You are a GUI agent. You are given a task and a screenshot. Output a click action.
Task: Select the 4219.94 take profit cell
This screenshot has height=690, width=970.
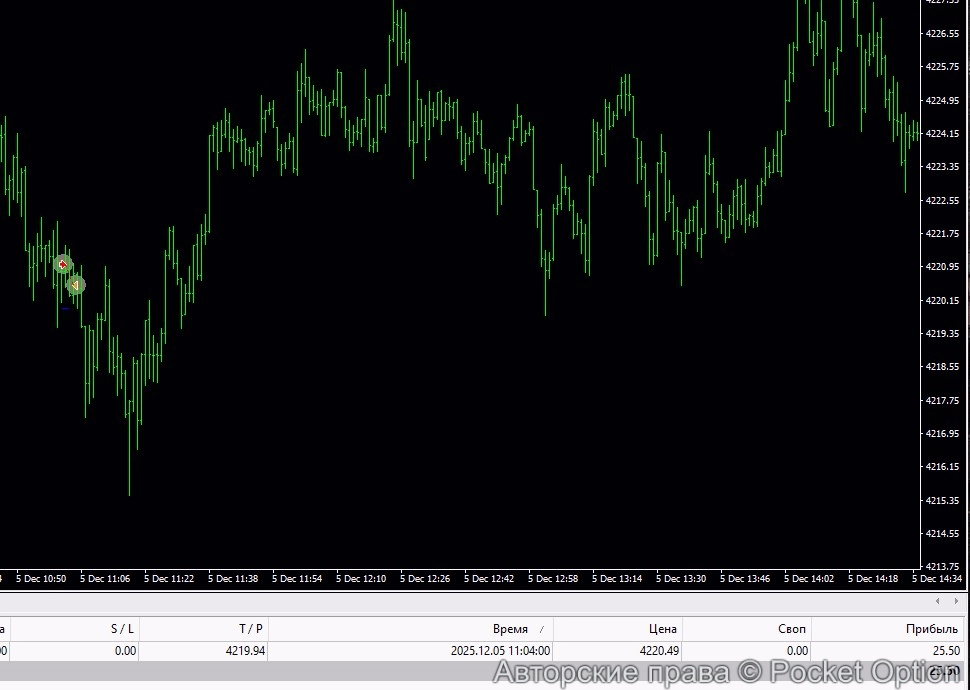click(246, 651)
